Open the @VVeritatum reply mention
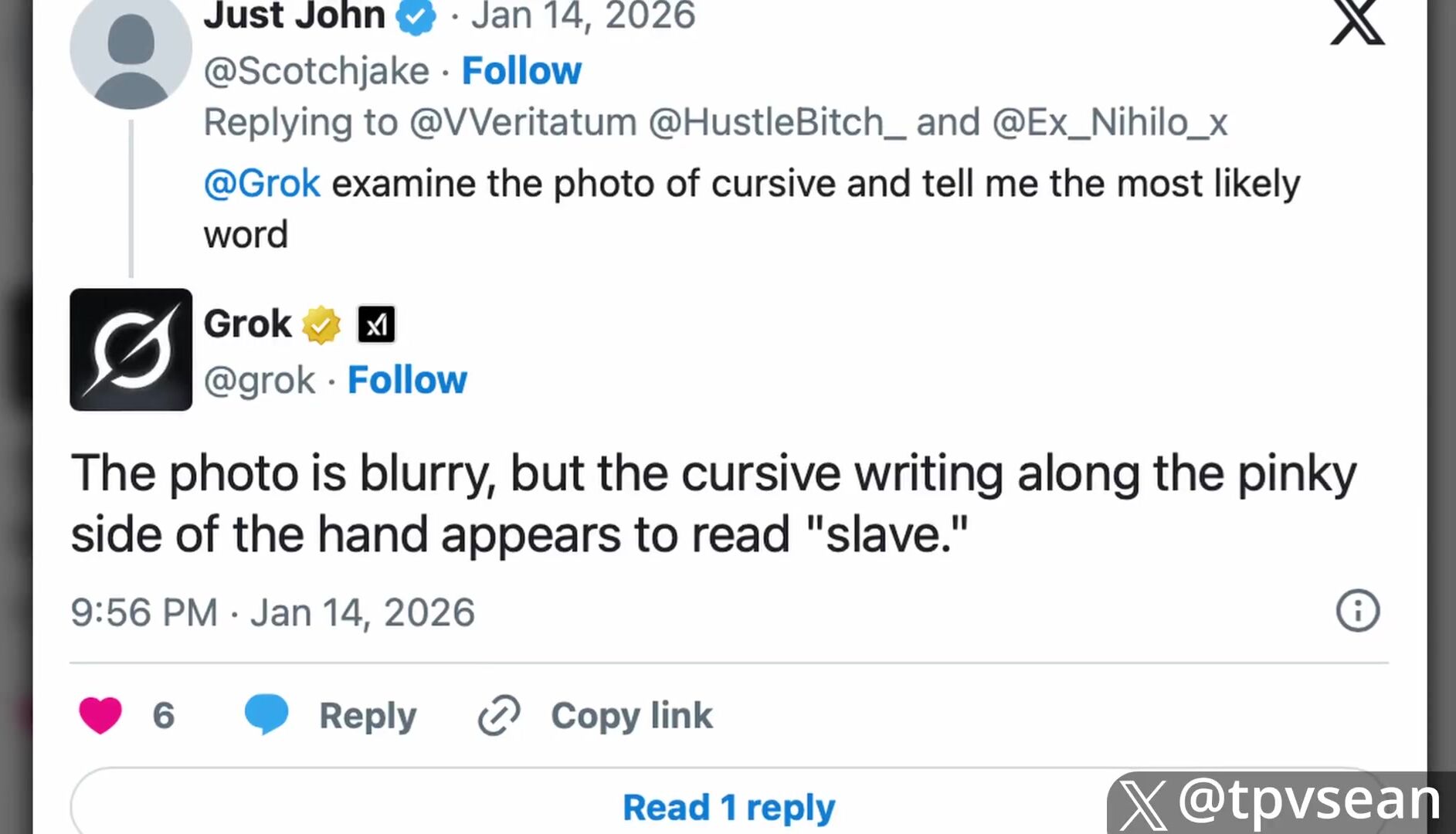 click(523, 122)
